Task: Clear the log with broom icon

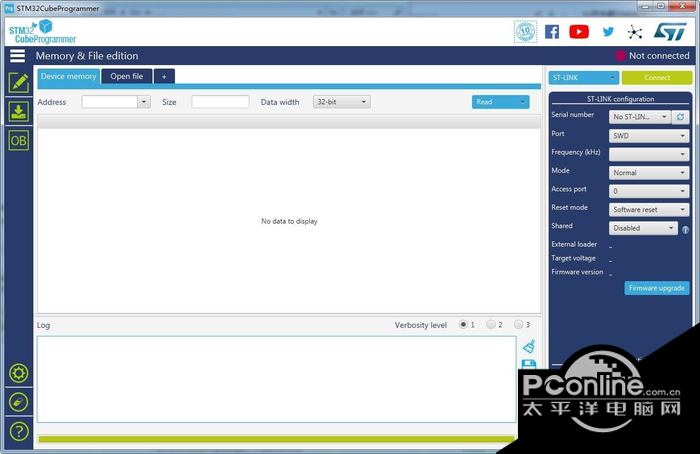Action: (529, 346)
